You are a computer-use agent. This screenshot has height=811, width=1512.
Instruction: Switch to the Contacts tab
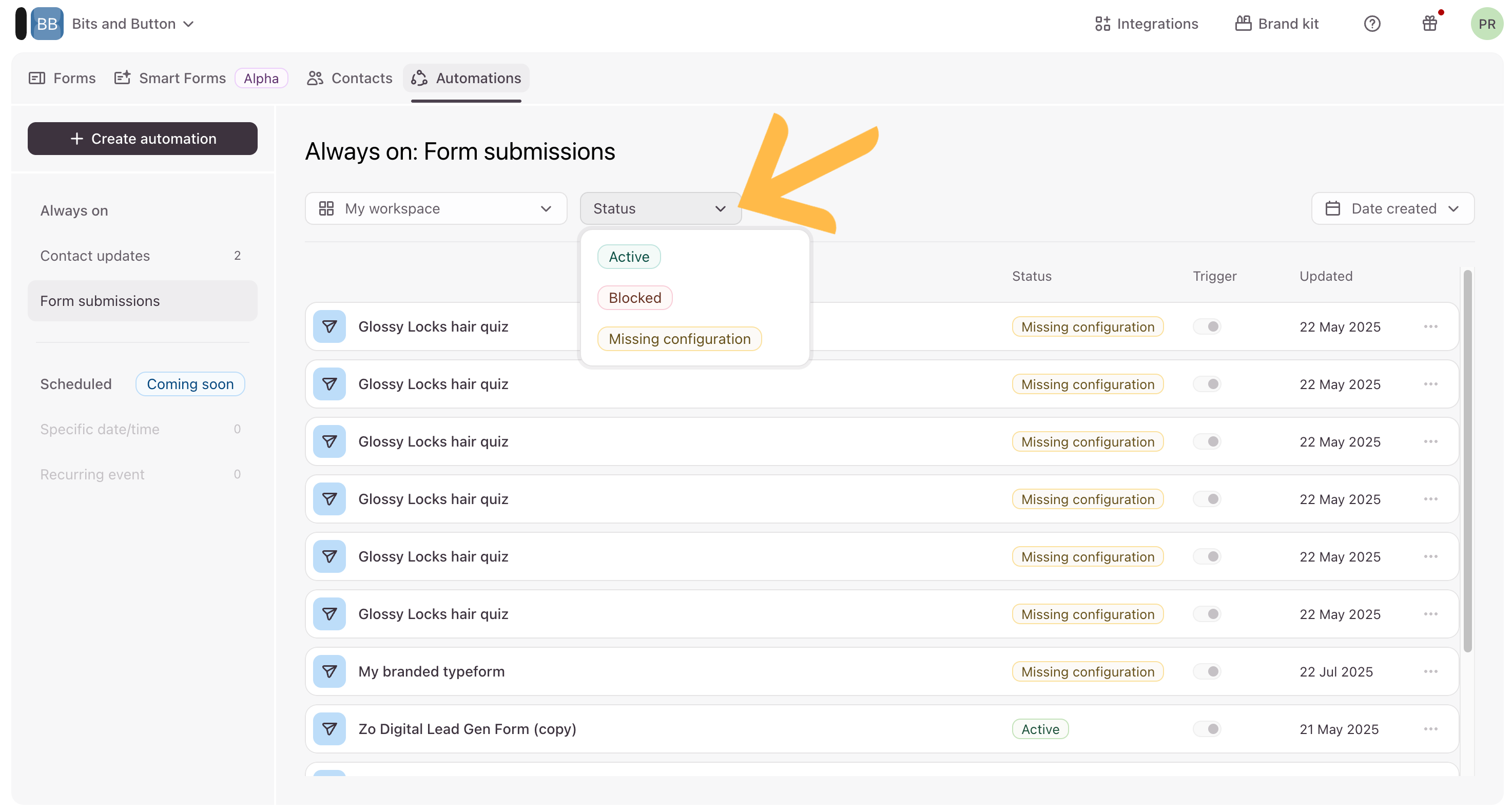click(x=349, y=78)
